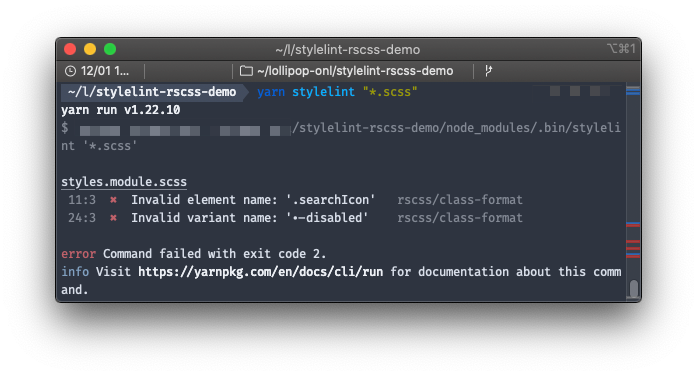Viewport: 697px width, 376px height.
Task: Open the styles.module.scss file name
Action: pyautogui.click(x=124, y=182)
